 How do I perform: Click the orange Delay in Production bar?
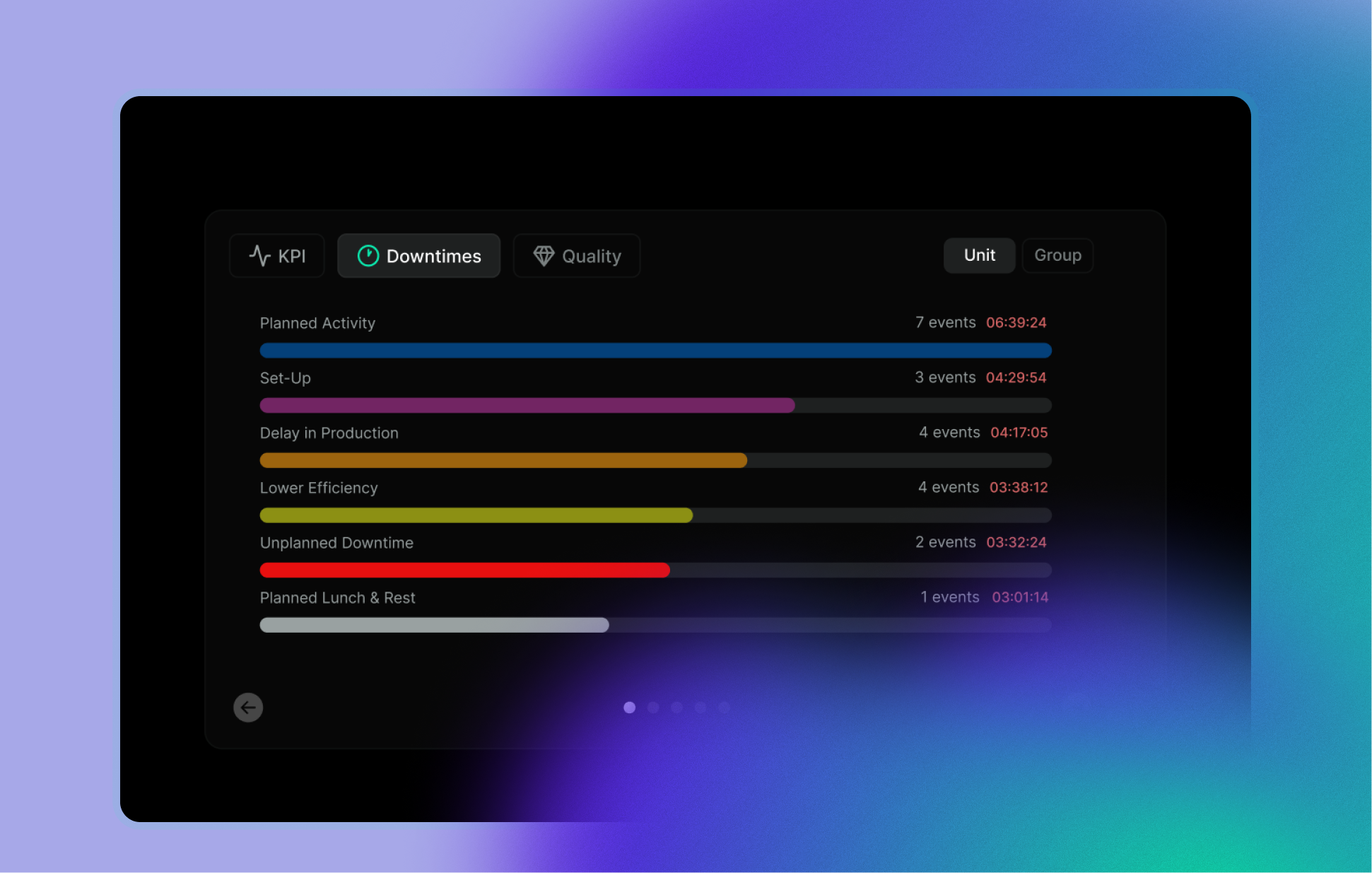coord(503,461)
